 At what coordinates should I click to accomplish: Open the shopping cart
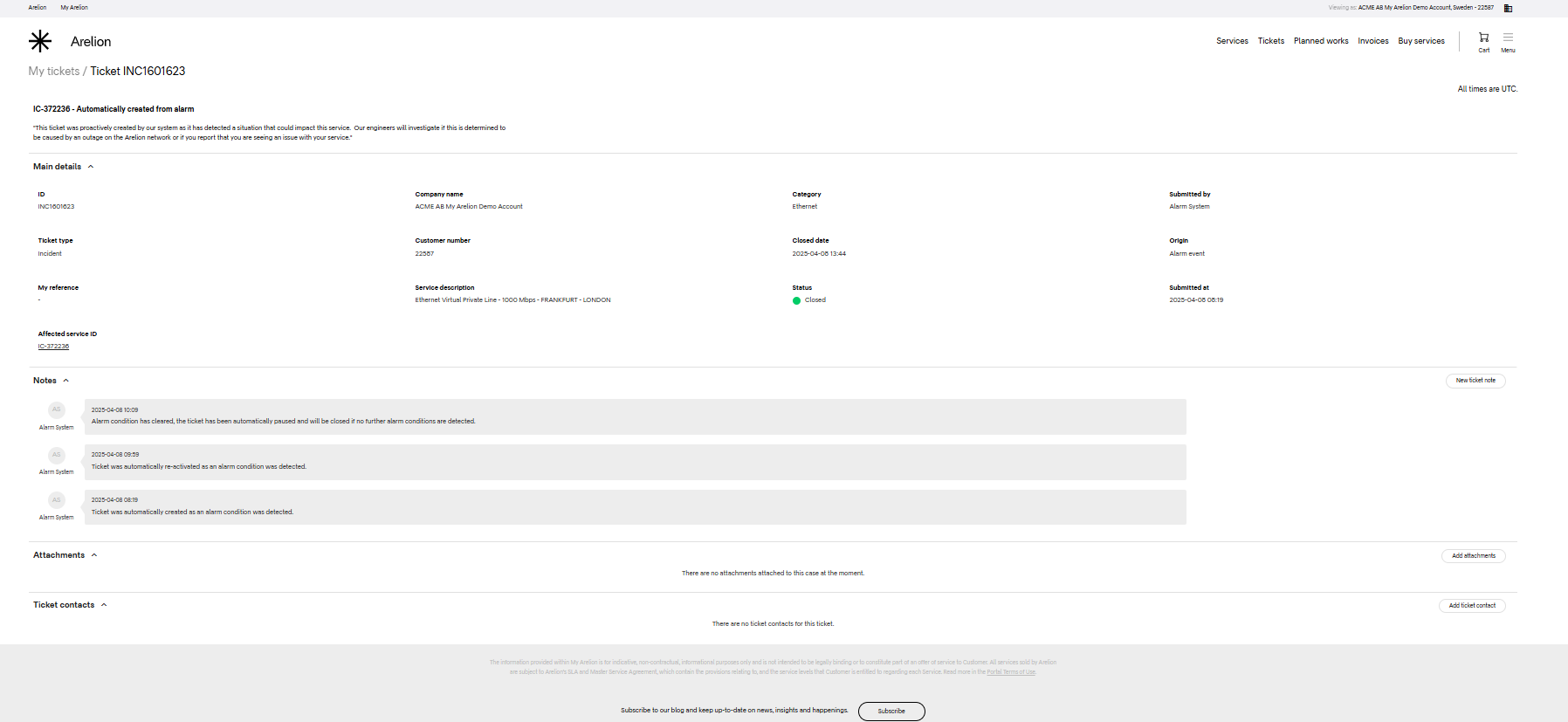click(1483, 38)
